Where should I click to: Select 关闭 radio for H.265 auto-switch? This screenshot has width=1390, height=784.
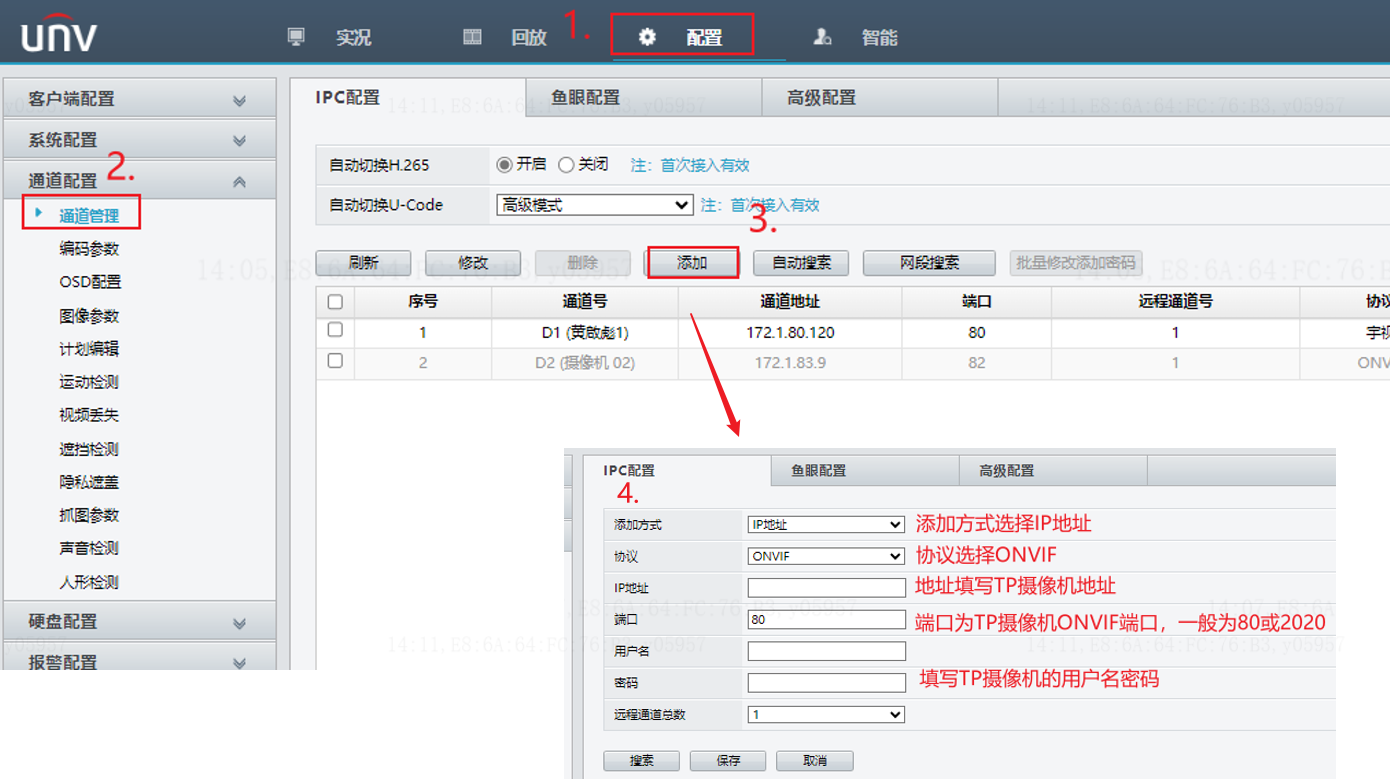coord(568,165)
